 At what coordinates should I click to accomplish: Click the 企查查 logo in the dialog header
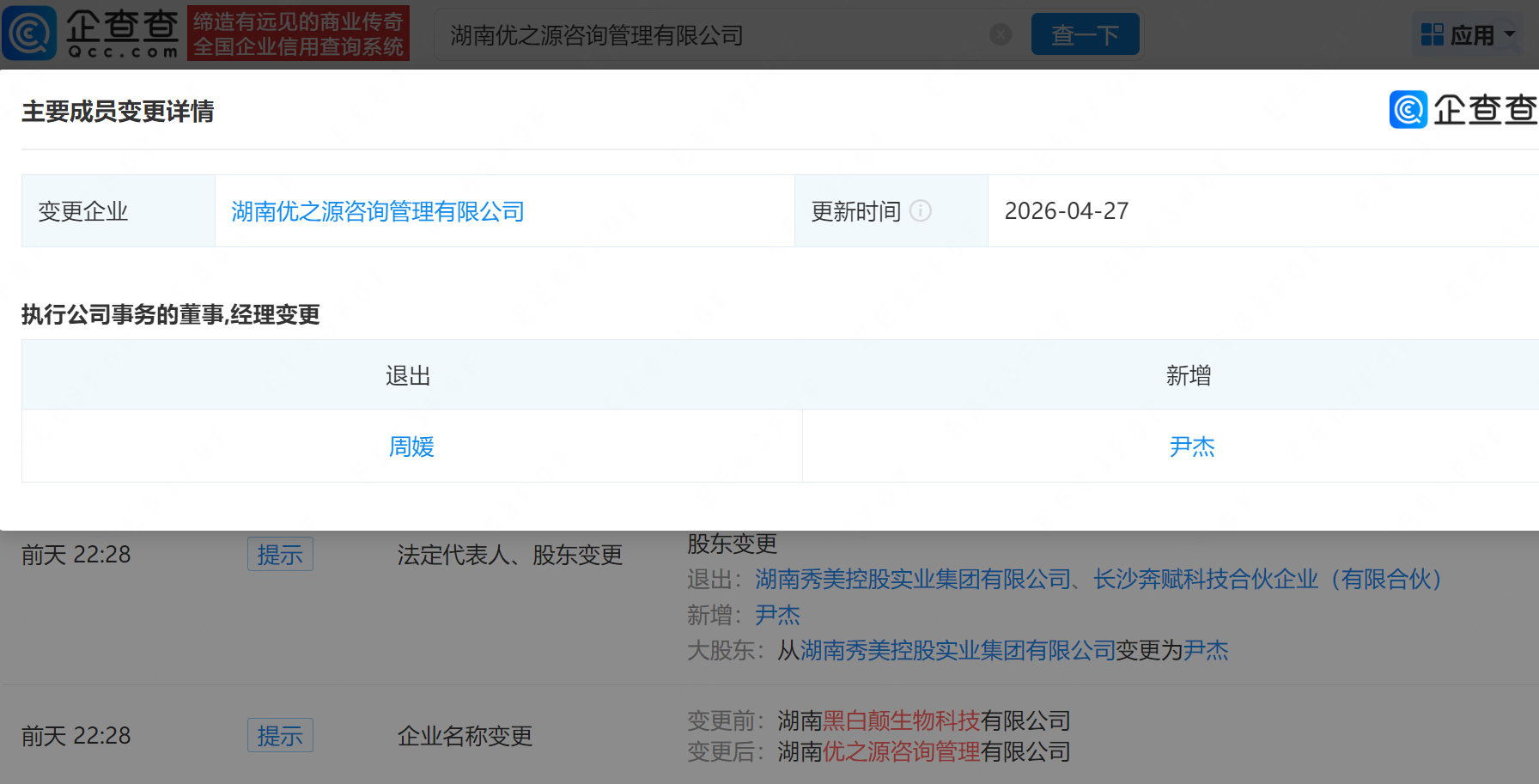click(x=1463, y=110)
